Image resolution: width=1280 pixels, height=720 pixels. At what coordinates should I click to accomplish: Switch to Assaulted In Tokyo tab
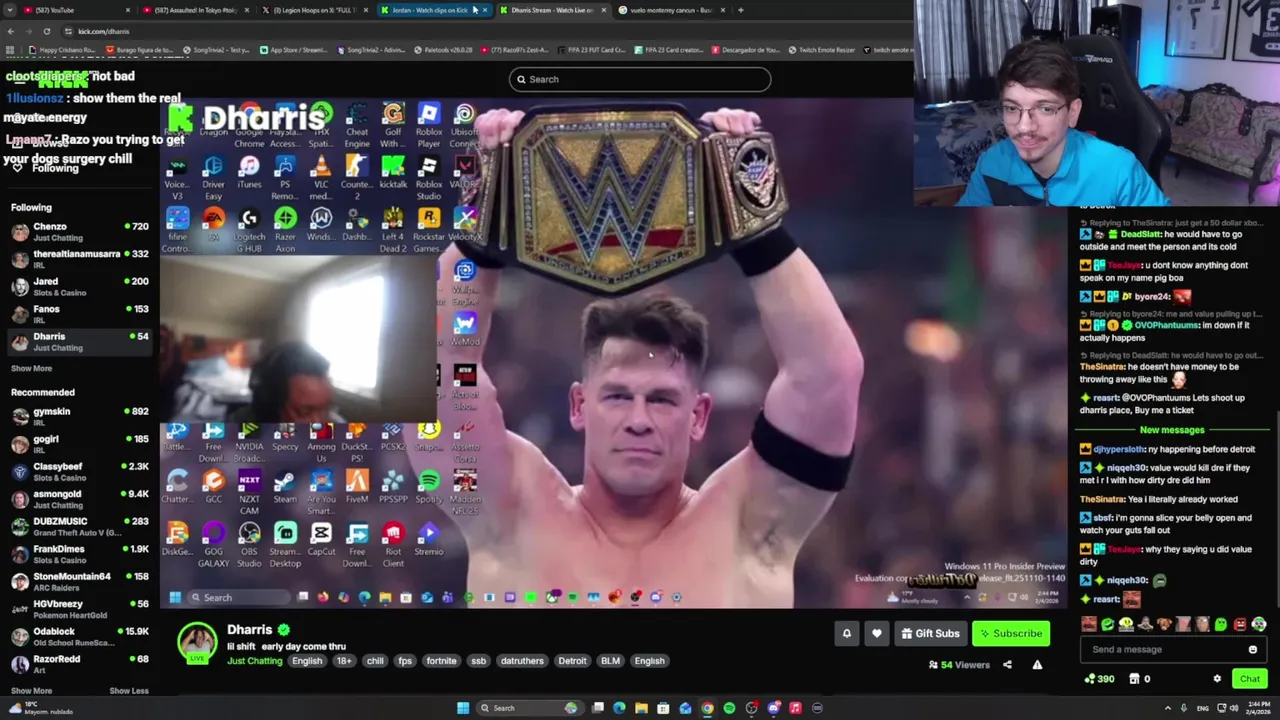195,10
